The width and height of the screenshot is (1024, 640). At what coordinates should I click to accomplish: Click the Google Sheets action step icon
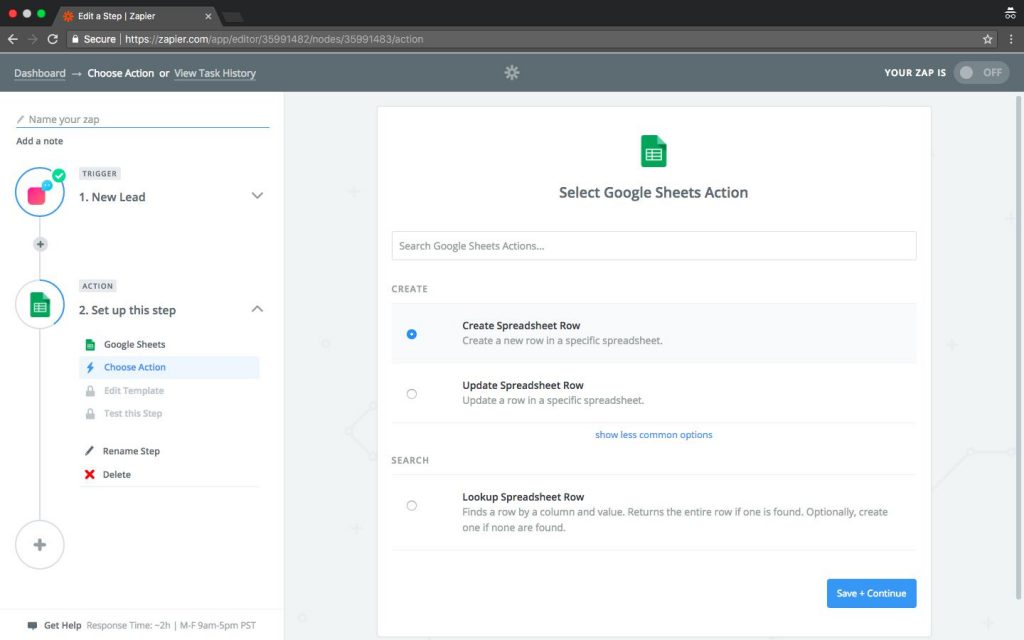[40, 304]
